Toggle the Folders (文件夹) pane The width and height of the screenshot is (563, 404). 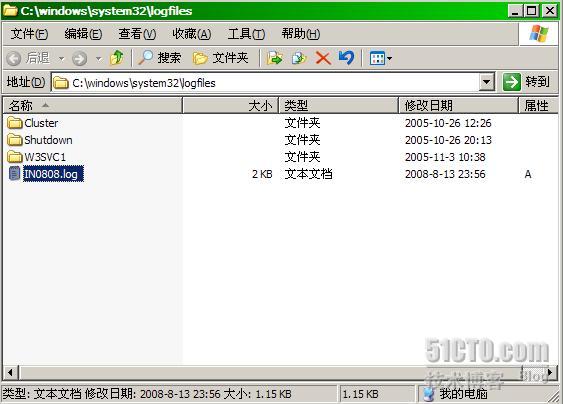(x=220, y=58)
